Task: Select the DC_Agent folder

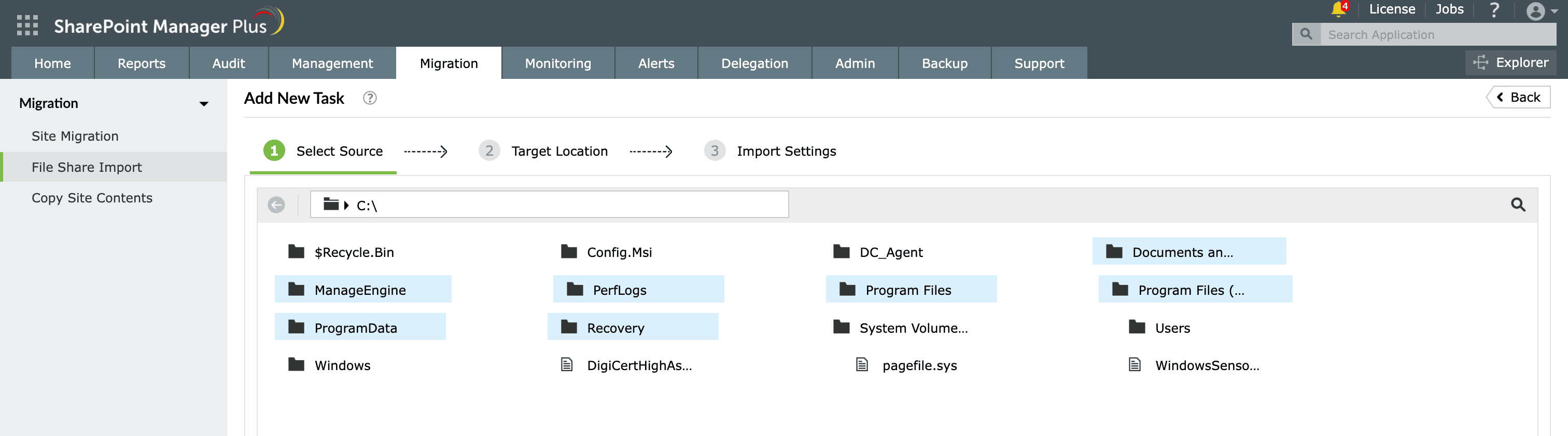Action: click(x=878, y=252)
